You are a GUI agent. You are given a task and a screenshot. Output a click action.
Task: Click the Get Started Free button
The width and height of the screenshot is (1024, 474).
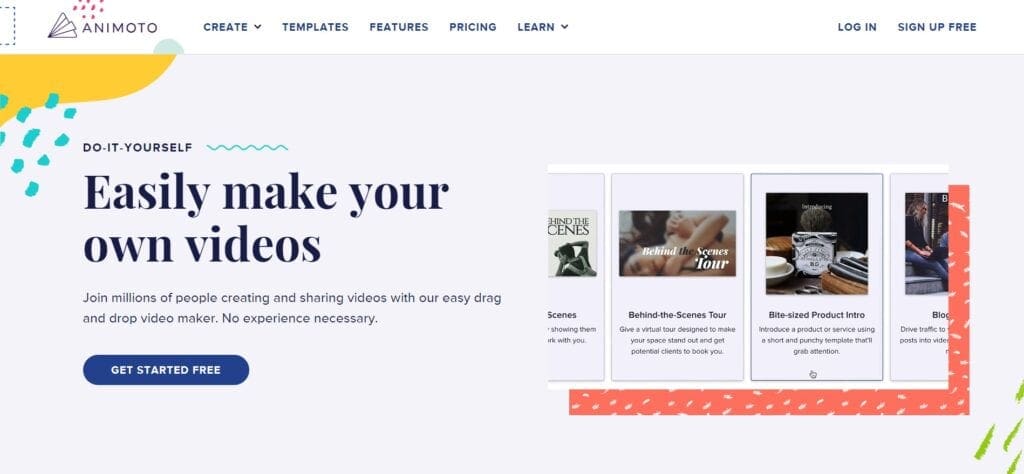166,370
